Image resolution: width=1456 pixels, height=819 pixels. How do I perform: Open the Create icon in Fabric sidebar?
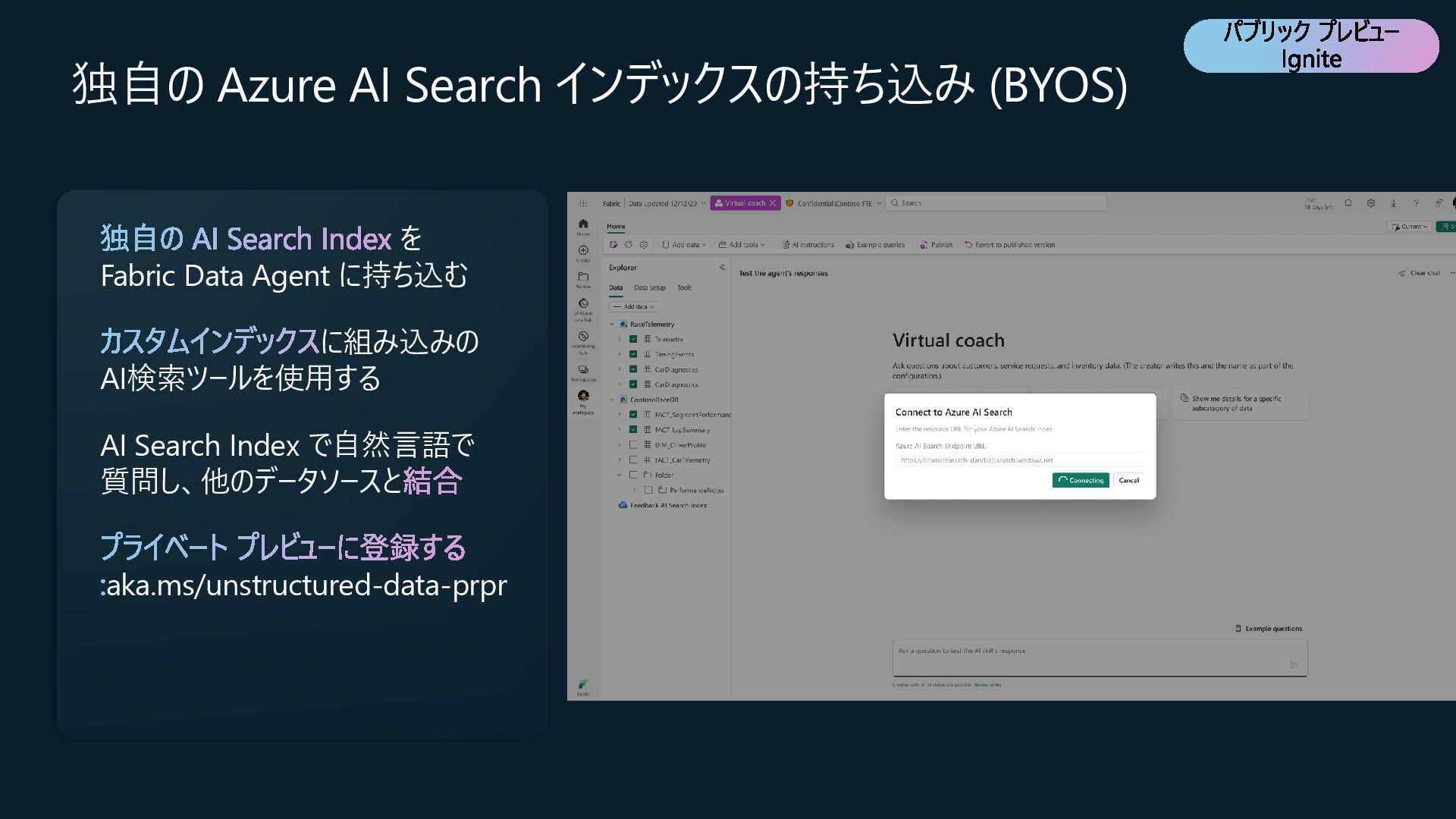pos(583,251)
